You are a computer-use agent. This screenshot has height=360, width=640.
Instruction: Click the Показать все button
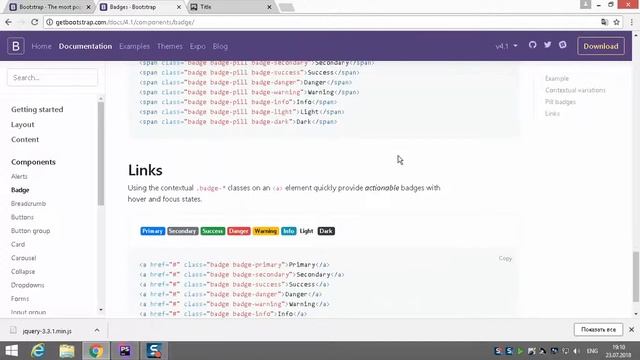click(x=598, y=329)
